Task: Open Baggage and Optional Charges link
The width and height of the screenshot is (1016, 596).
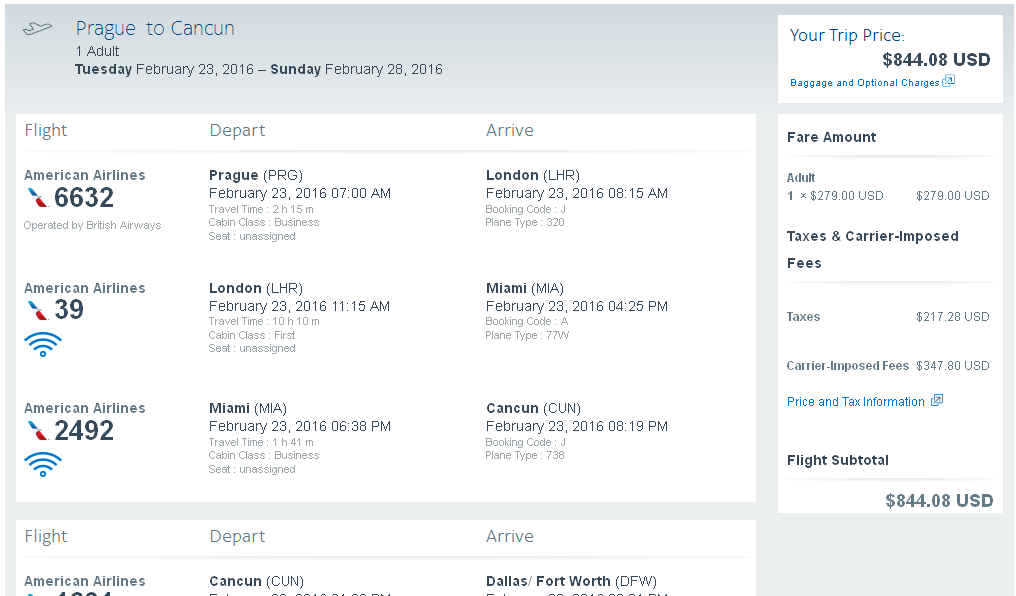Action: click(864, 83)
